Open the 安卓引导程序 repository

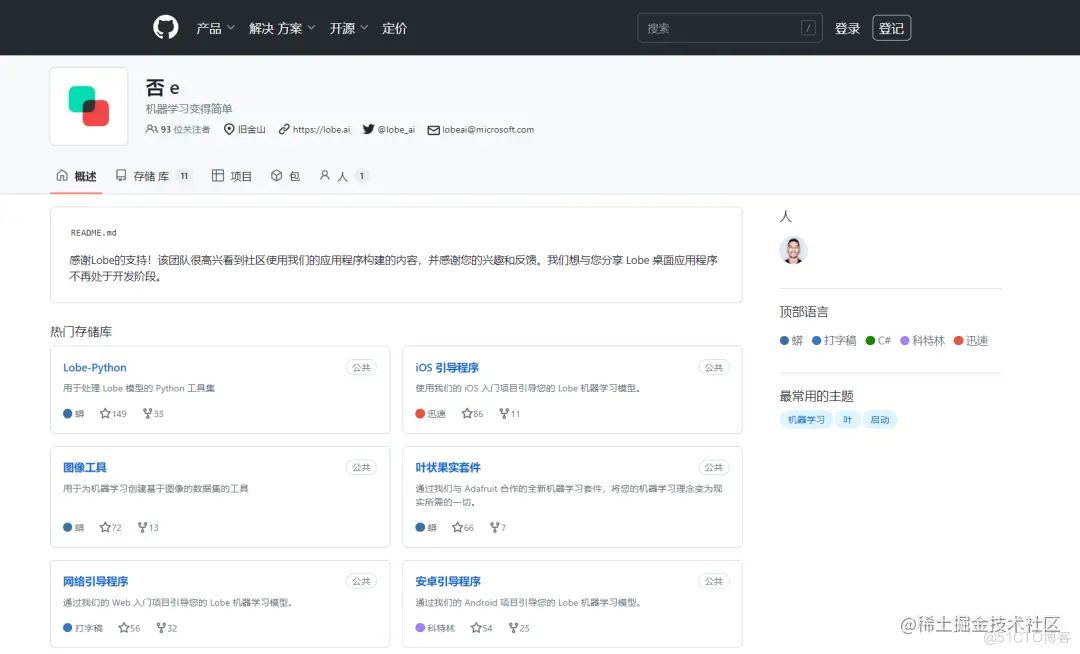[448, 582]
